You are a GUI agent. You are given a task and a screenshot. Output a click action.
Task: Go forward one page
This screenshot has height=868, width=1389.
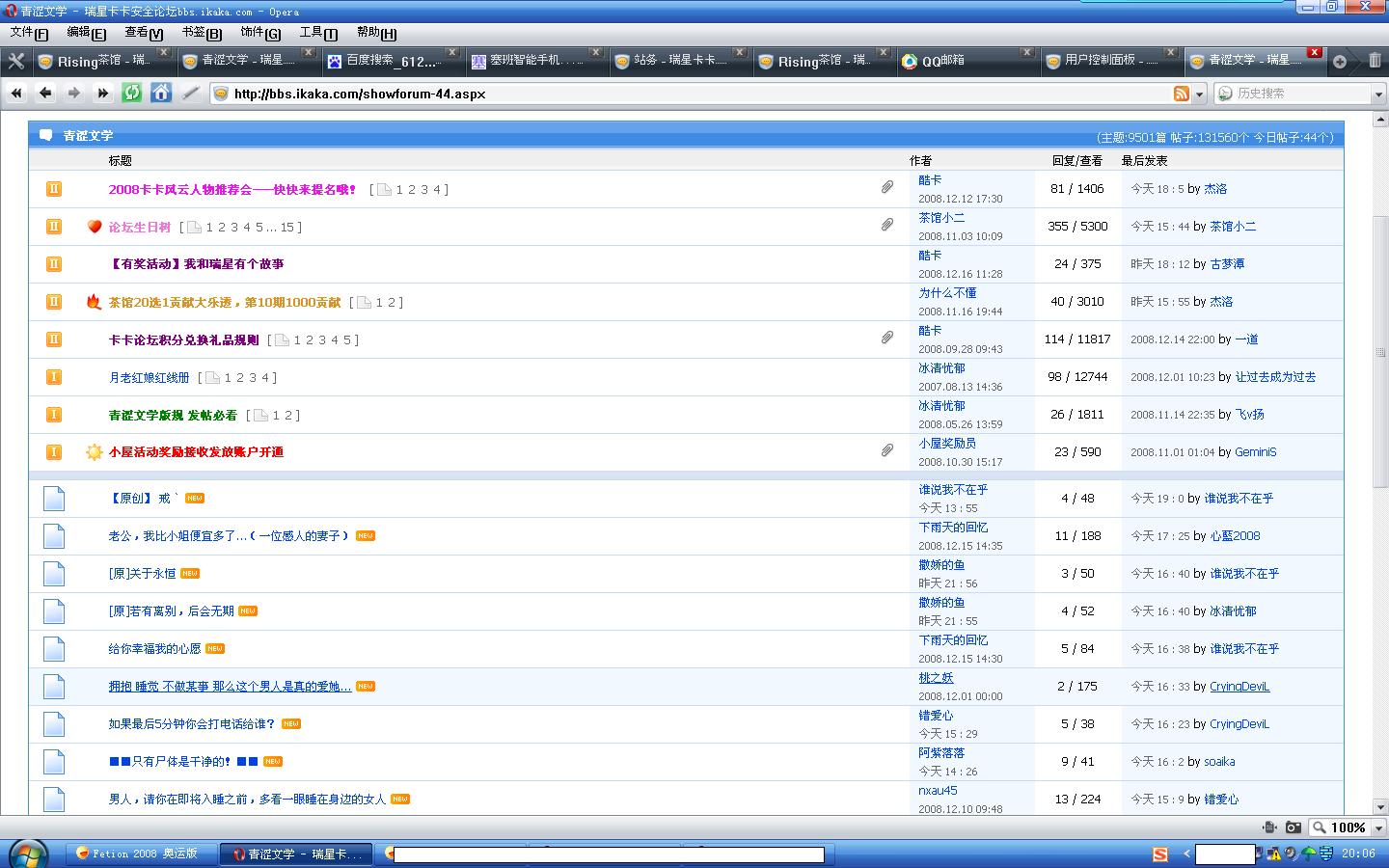coord(74,93)
